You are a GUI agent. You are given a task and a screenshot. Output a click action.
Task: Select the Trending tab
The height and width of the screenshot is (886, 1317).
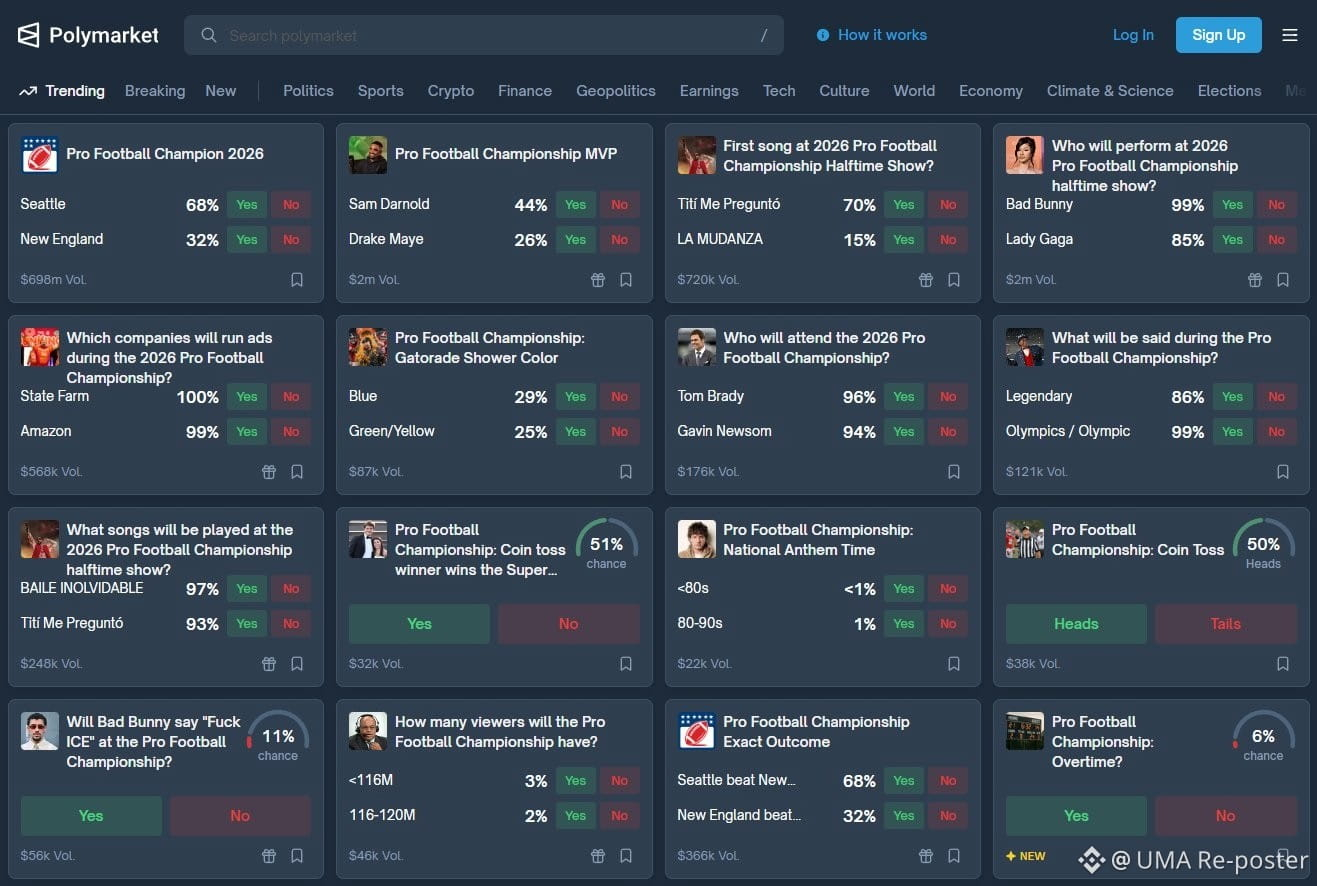pos(62,91)
